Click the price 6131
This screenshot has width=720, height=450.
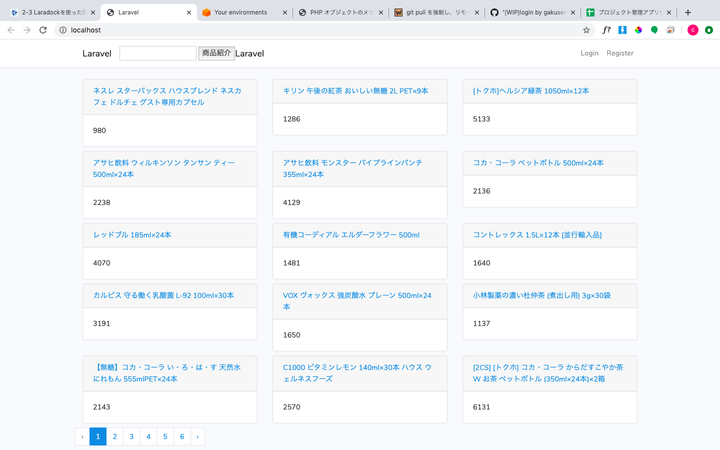[482, 407]
